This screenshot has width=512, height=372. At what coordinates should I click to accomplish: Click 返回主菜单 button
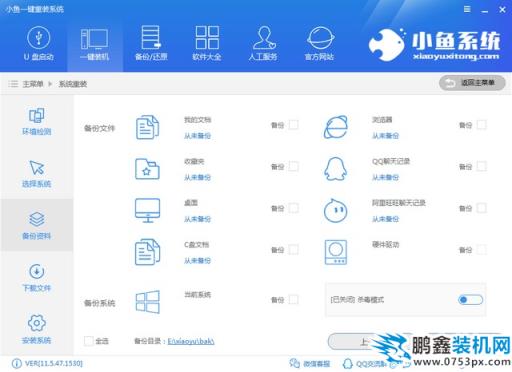[472, 83]
